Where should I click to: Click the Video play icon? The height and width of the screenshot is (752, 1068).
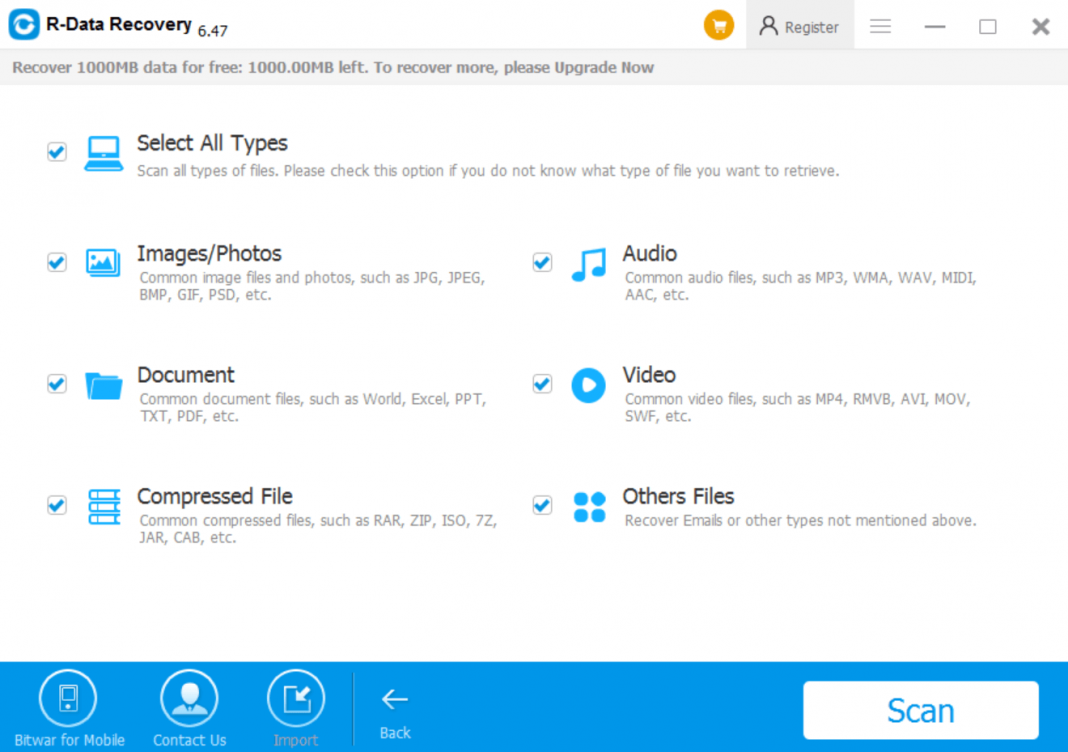click(x=588, y=385)
